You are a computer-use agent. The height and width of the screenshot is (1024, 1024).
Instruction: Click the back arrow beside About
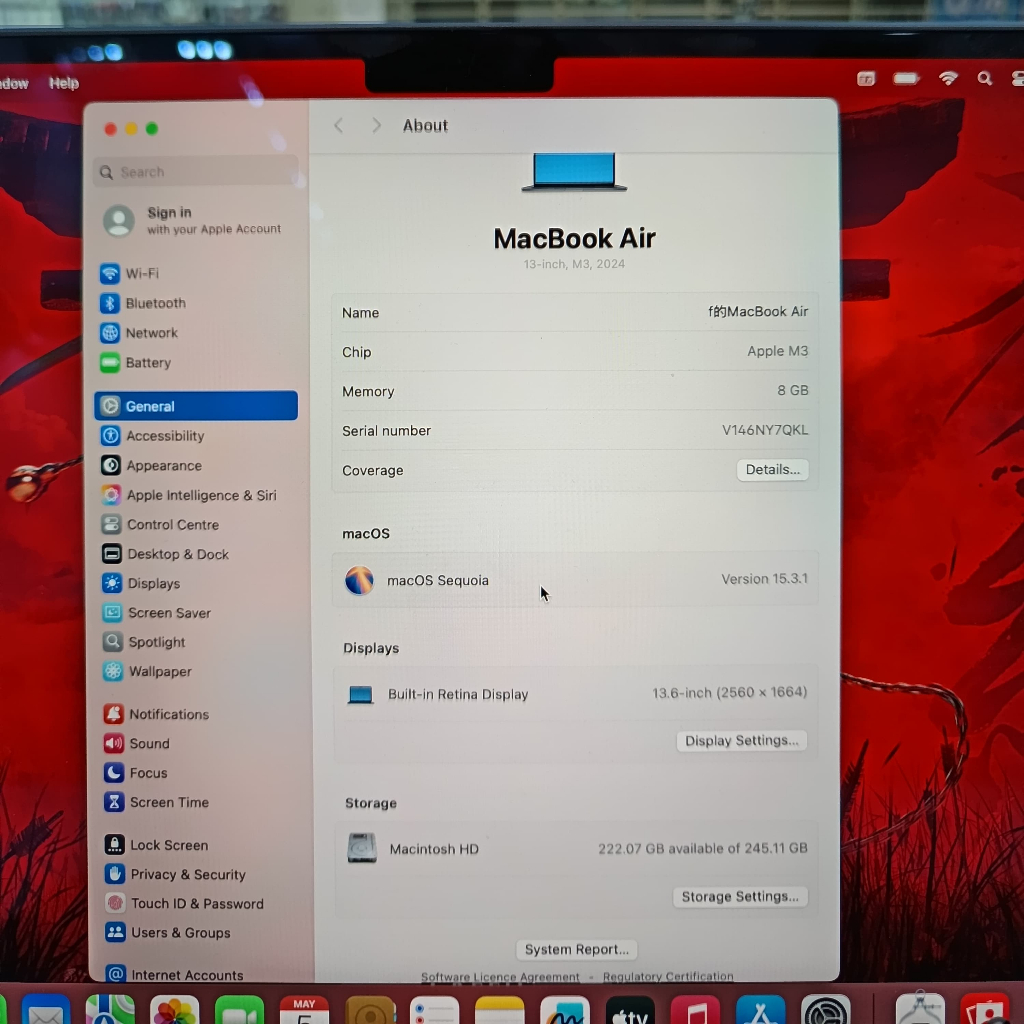338,126
